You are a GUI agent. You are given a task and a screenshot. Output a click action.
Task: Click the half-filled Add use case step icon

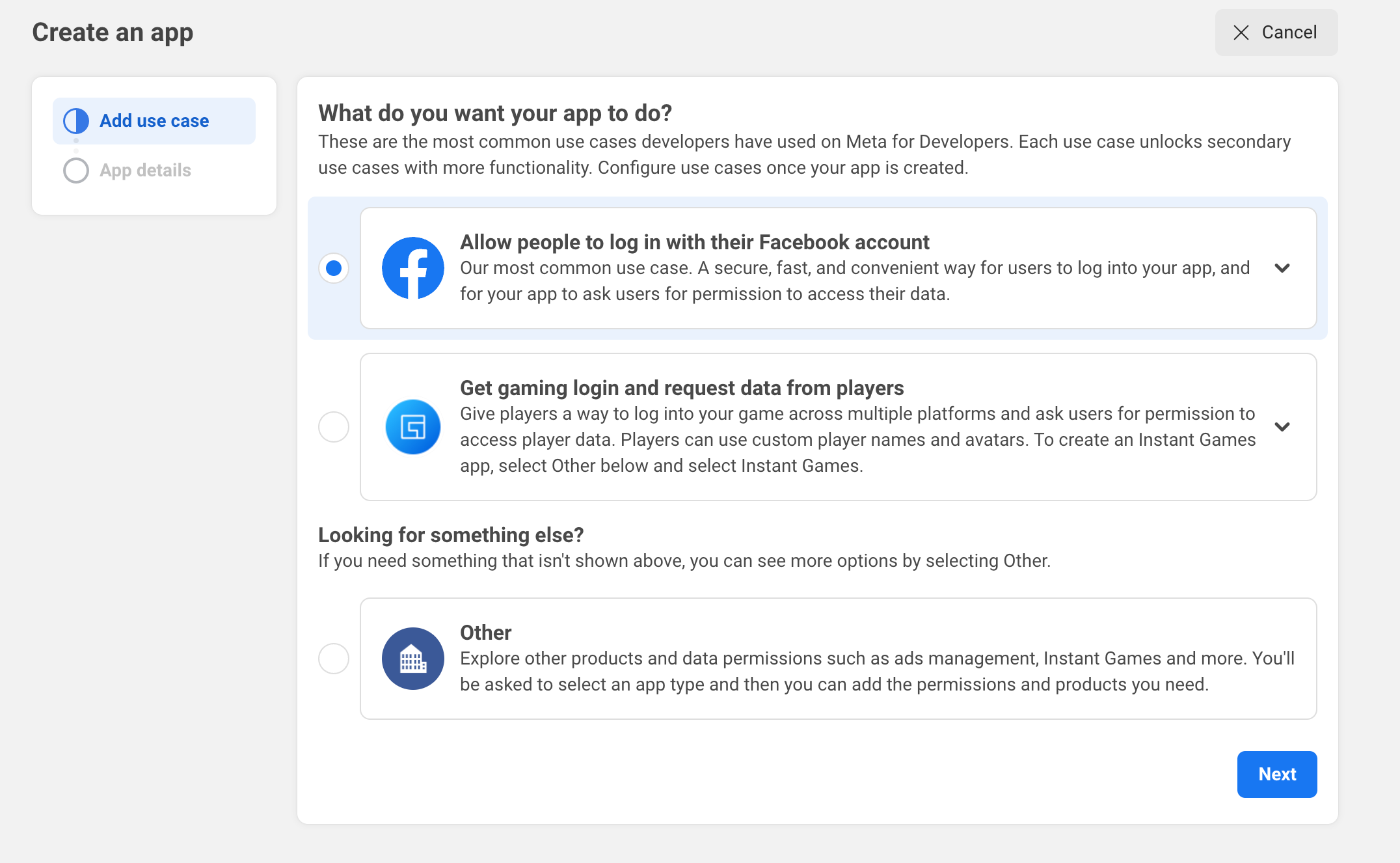76,121
